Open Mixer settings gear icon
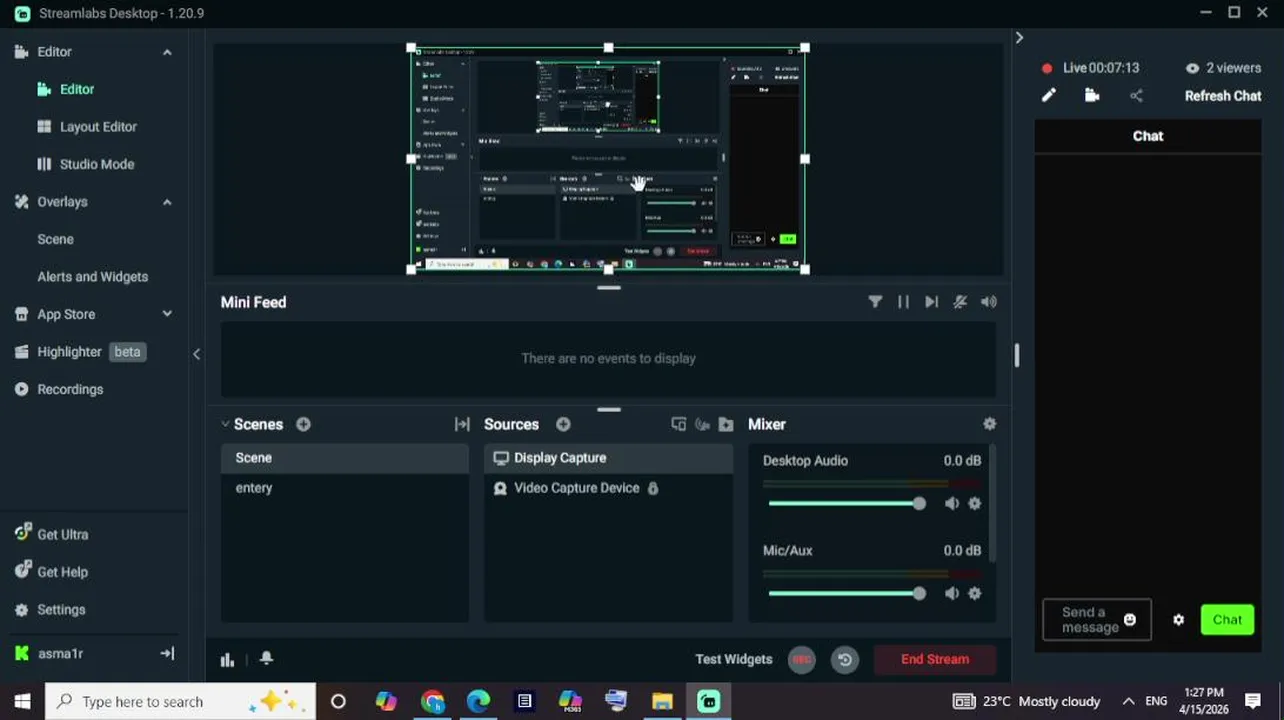Image resolution: width=1284 pixels, height=720 pixels. coord(989,424)
